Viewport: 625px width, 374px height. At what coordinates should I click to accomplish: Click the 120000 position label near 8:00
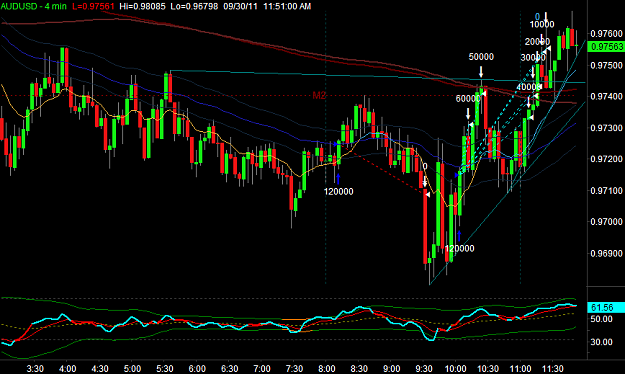click(338, 192)
